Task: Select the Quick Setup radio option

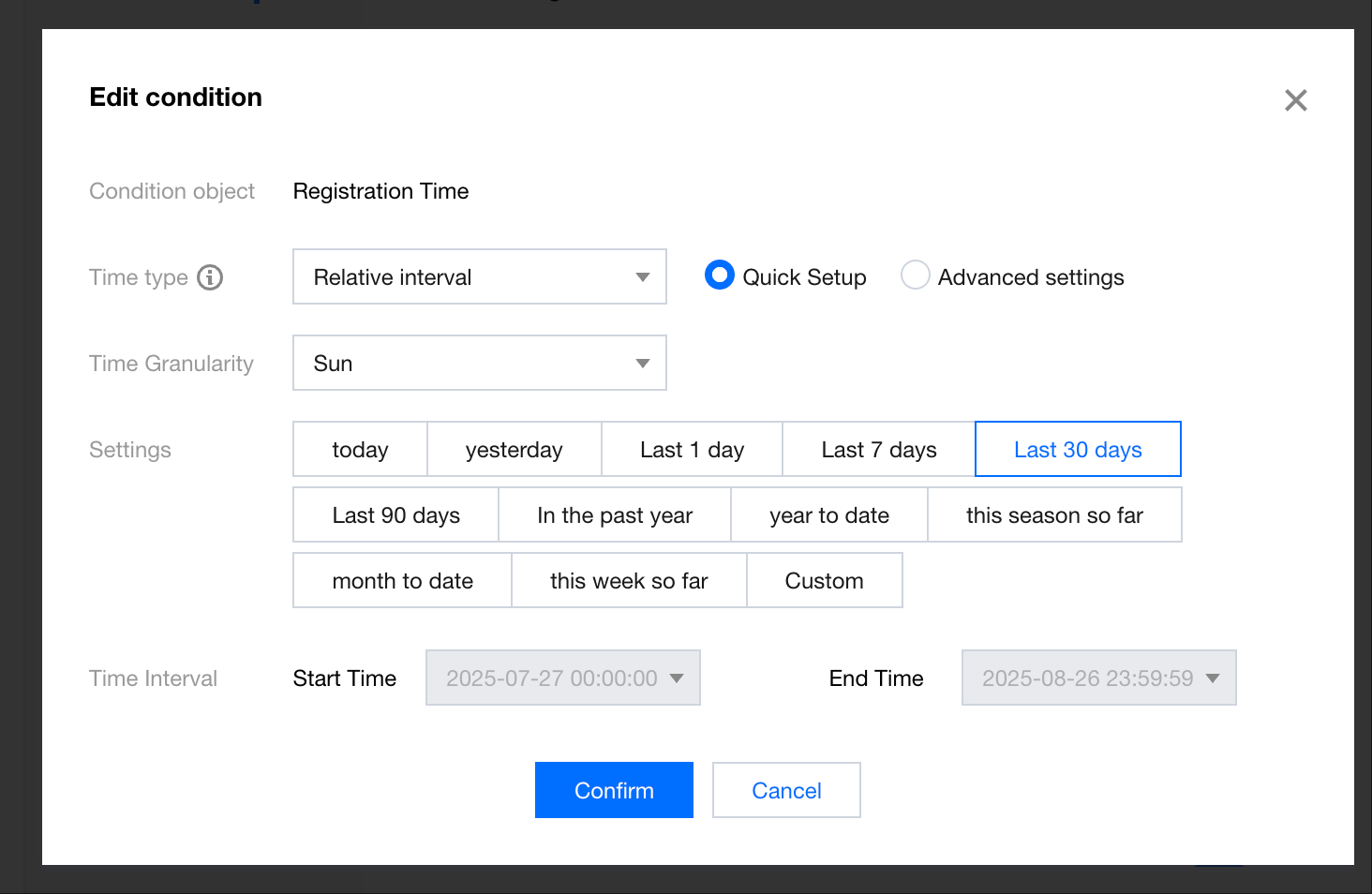Action: (x=720, y=276)
